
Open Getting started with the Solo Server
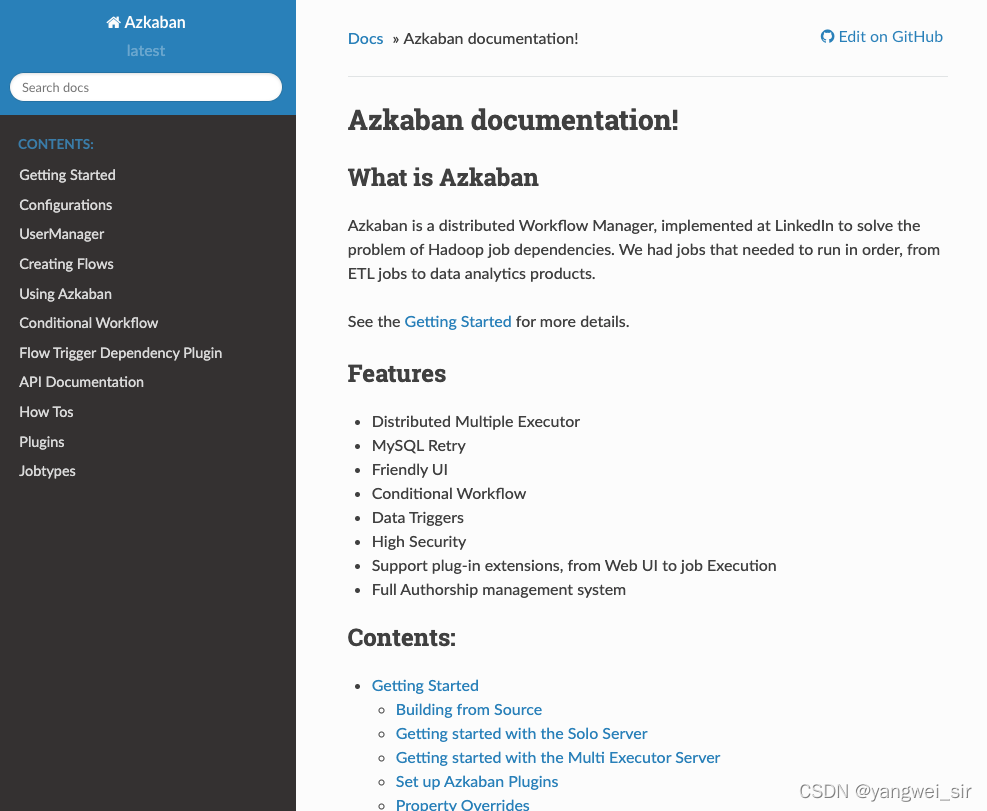pos(521,734)
